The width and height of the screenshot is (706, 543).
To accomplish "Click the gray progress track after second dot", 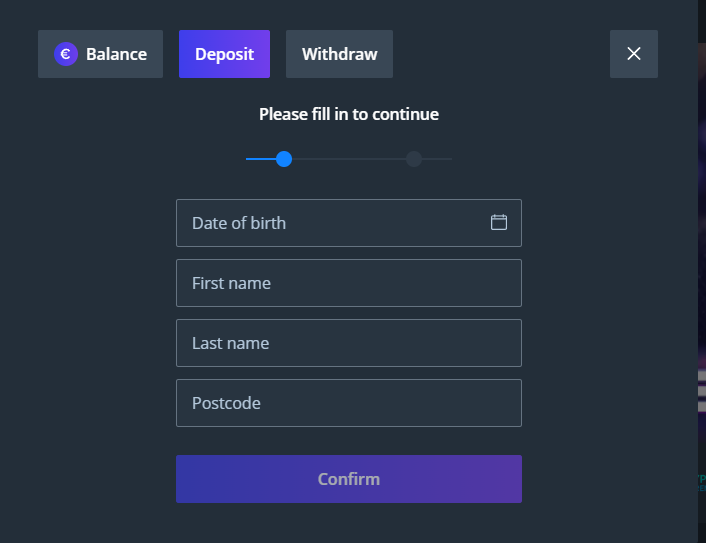I will click(x=439, y=159).
